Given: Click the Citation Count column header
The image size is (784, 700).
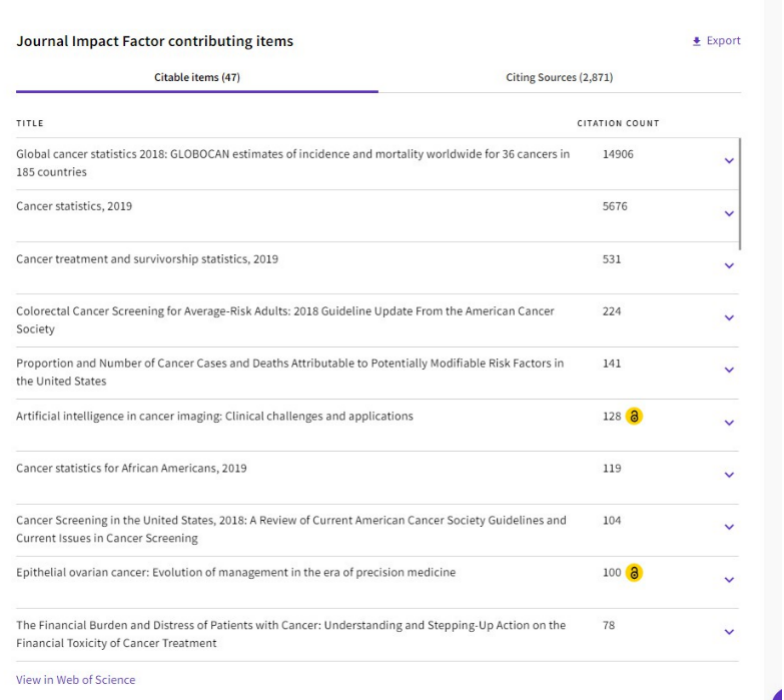Looking at the screenshot, I should point(617,124).
